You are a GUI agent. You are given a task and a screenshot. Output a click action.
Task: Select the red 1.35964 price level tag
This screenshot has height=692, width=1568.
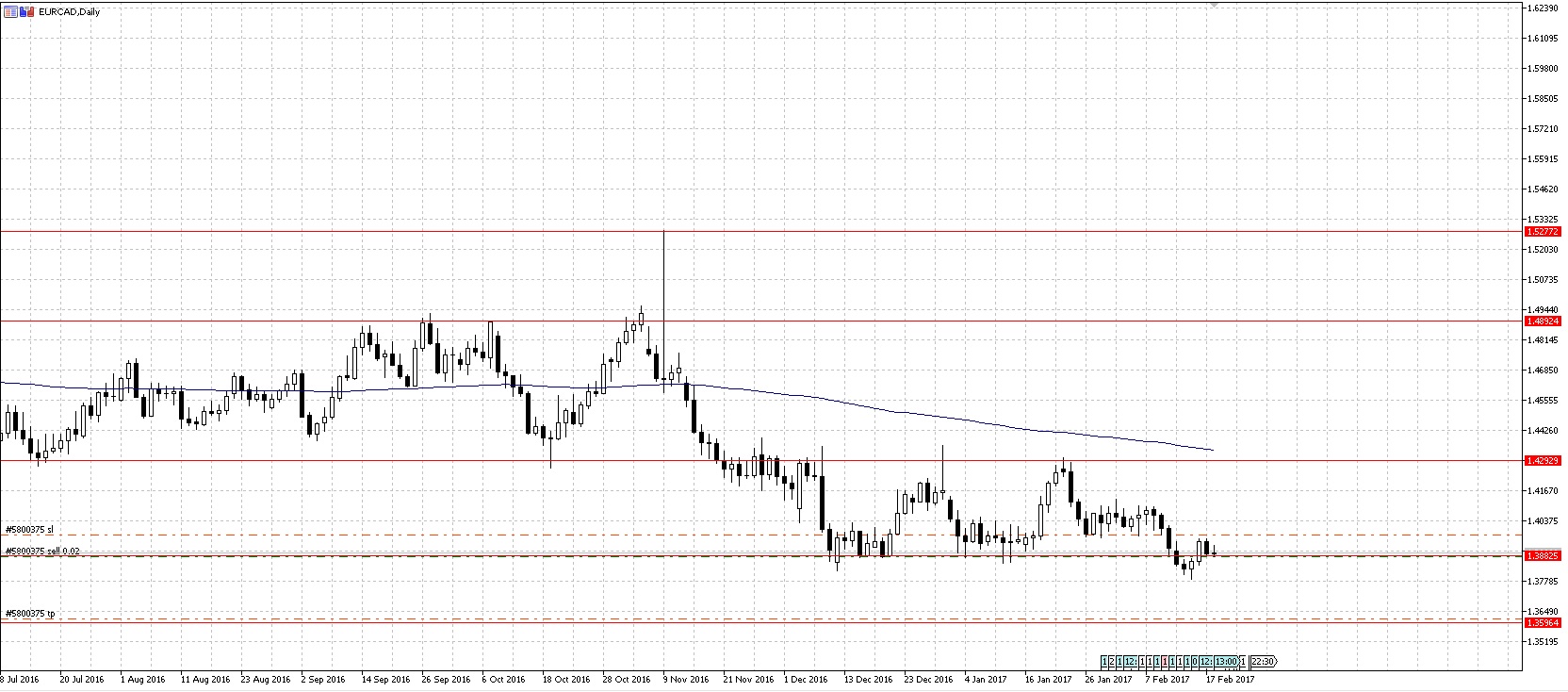(x=1543, y=622)
